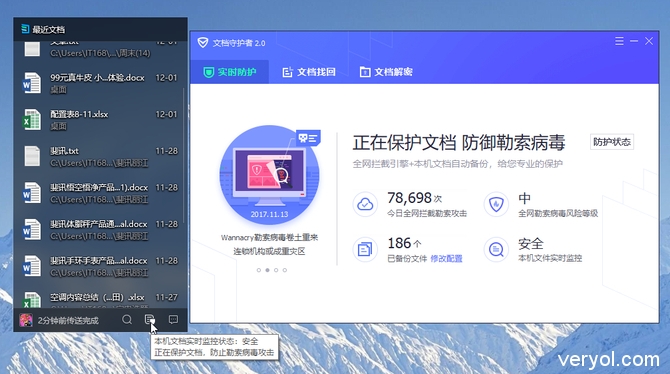Open 斐讯体脂秤产品通...al.docx file

coord(100,230)
